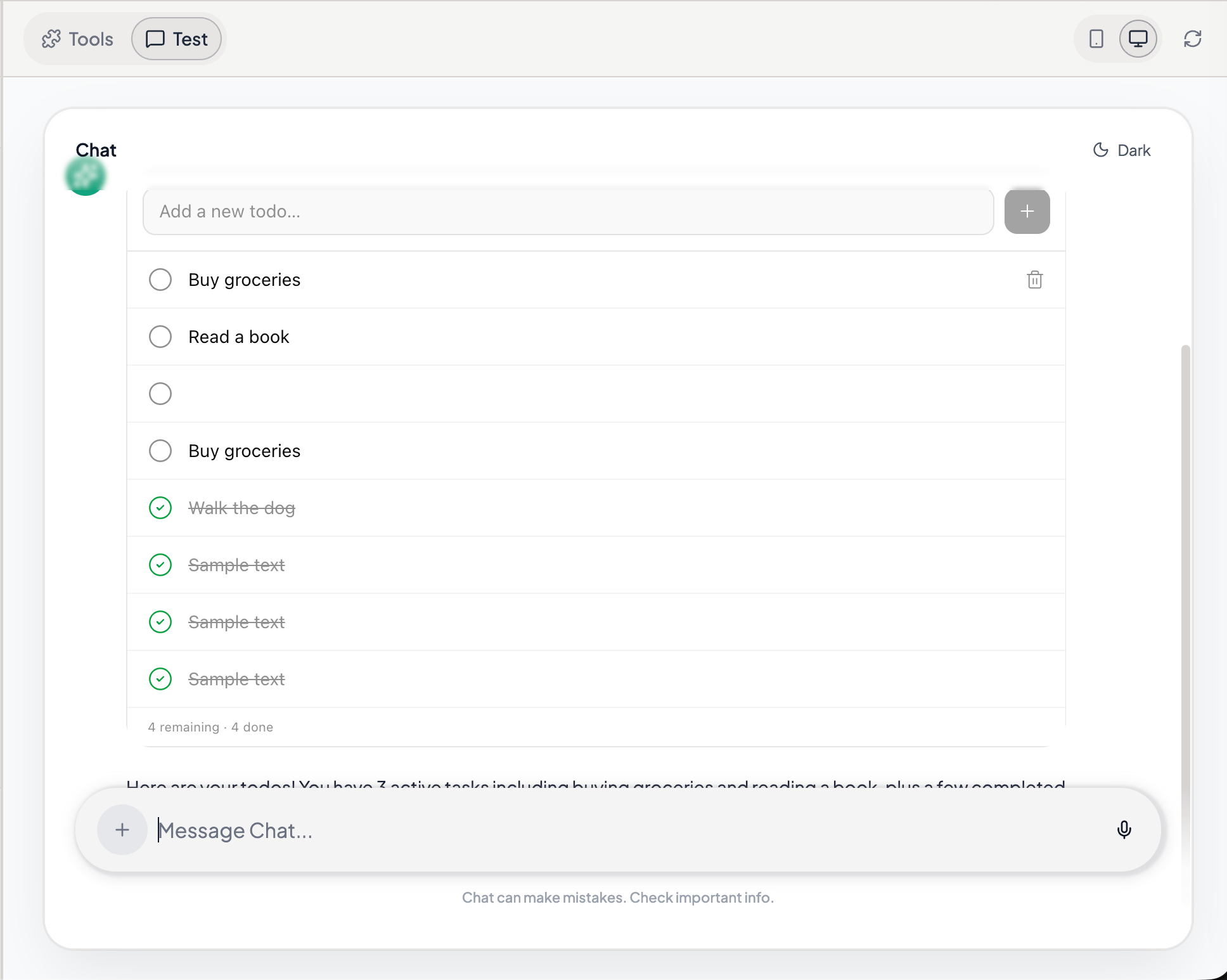Image resolution: width=1227 pixels, height=980 pixels.
Task: Mark Read a book as done
Action: point(160,337)
